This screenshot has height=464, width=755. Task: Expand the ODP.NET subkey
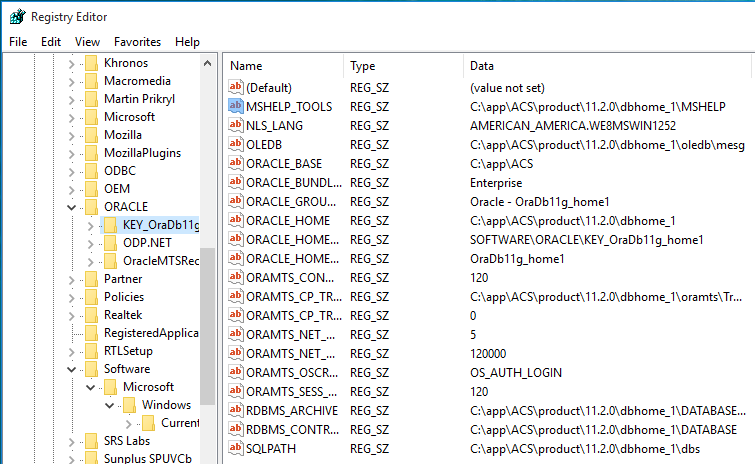[x=91, y=244]
